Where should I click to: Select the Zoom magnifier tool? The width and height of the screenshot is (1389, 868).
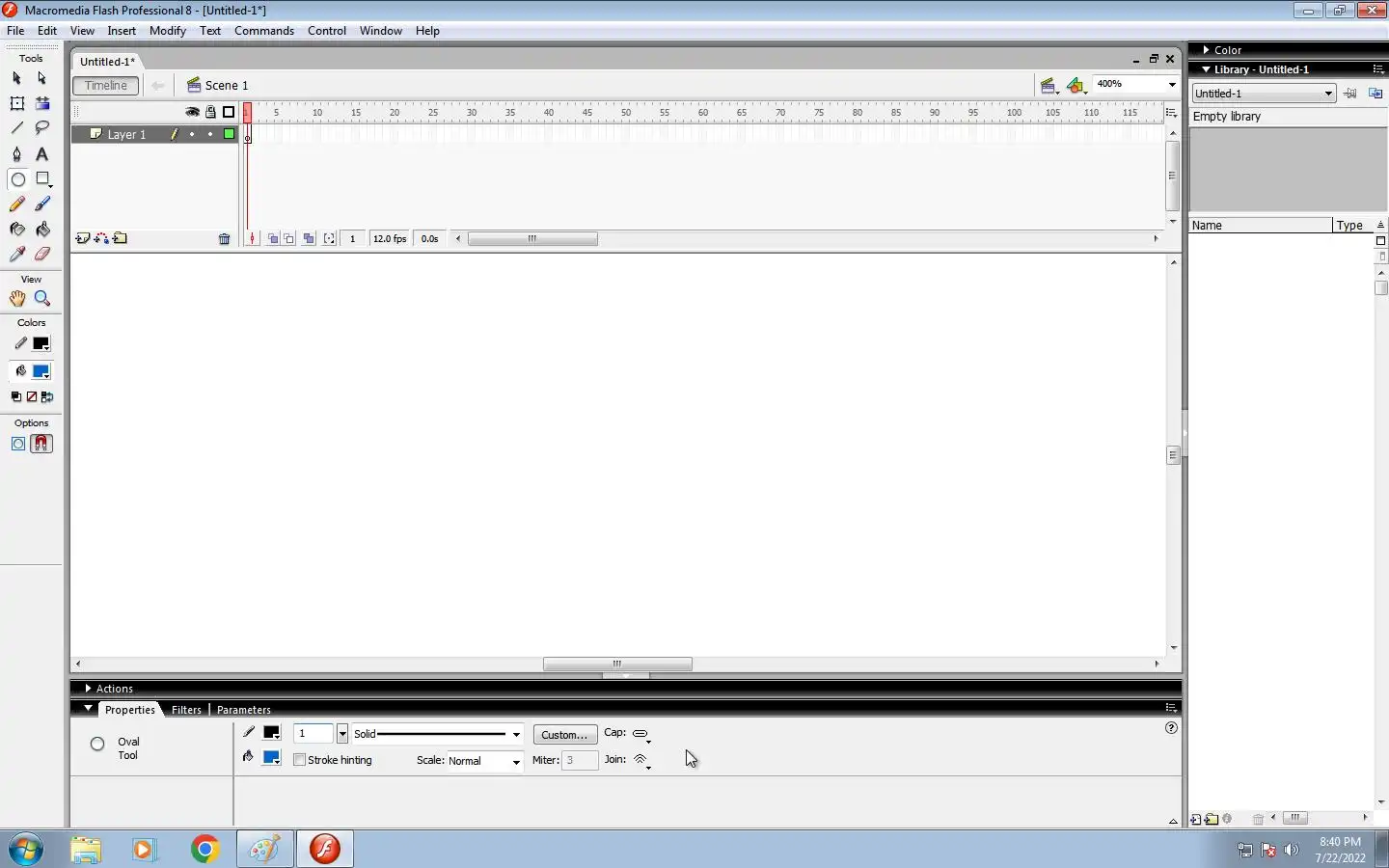pyautogui.click(x=41, y=299)
